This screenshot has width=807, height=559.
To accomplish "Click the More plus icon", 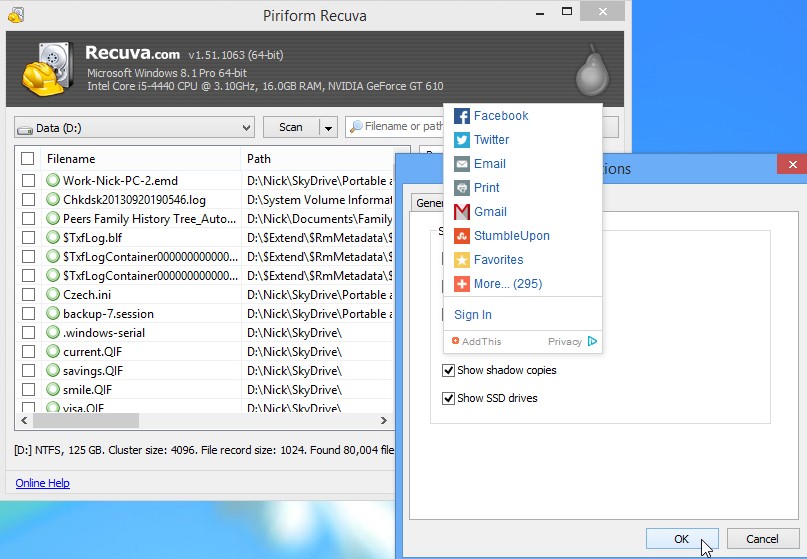I will tap(462, 284).
